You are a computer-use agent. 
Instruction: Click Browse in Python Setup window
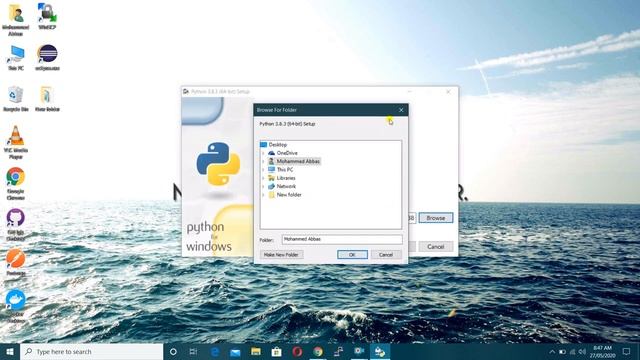pos(436,218)
